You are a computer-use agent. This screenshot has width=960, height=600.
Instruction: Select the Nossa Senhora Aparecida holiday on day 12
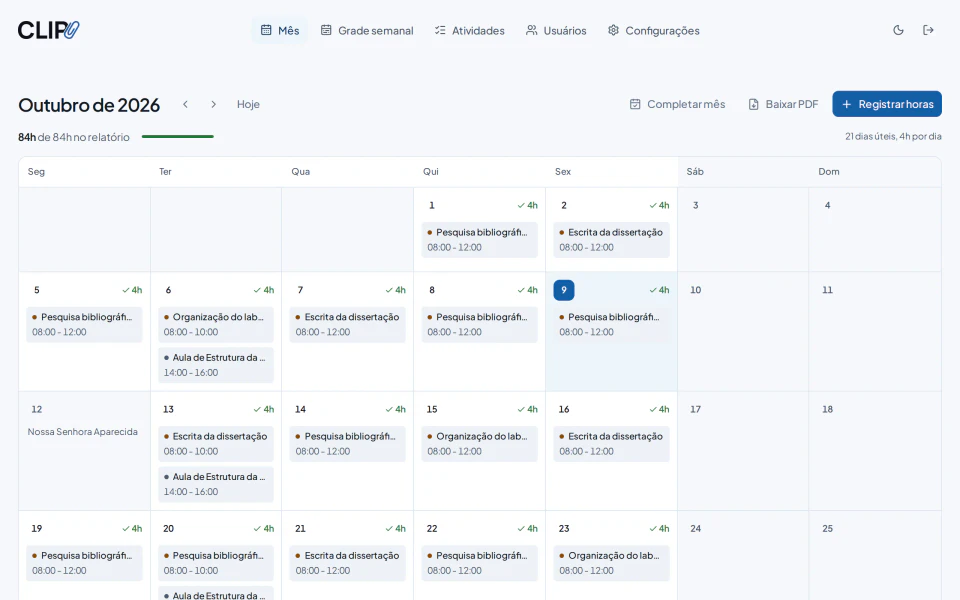(x=83, y=432)
